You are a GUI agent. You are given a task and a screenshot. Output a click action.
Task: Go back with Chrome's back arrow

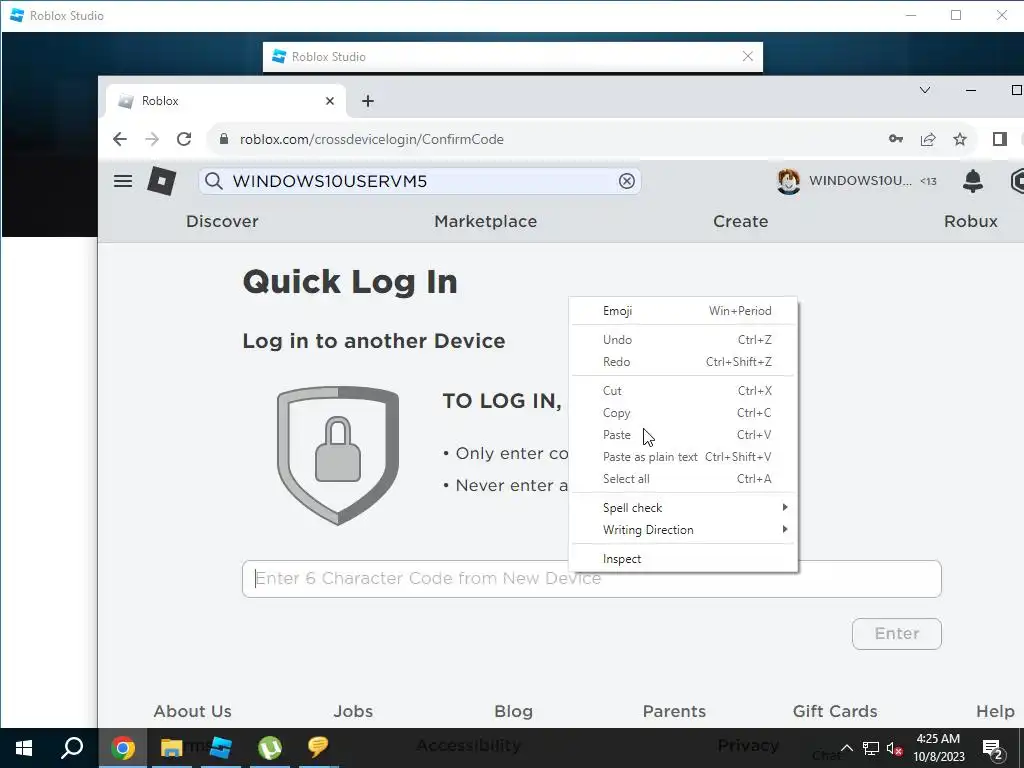click(x=120, y=139)
